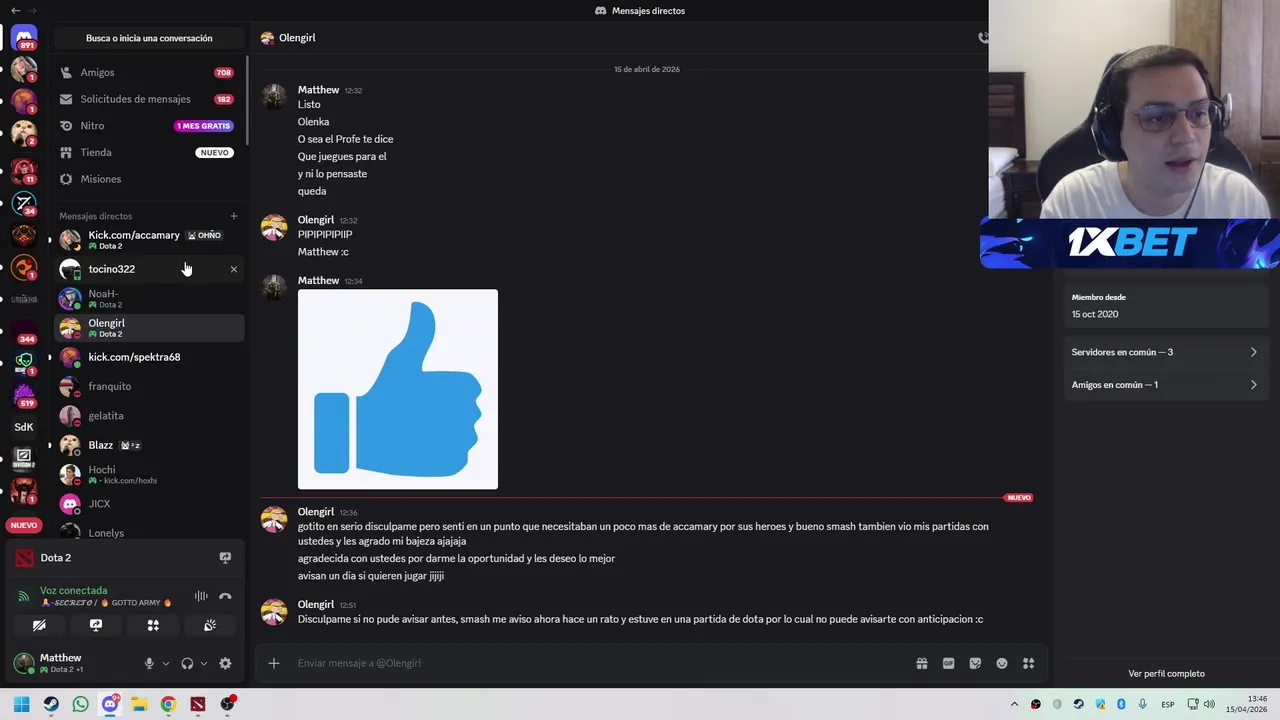This screenshot has width=1280, height=720.
Task: Open Matthew's user profile panel
Action: pos(72,663)
